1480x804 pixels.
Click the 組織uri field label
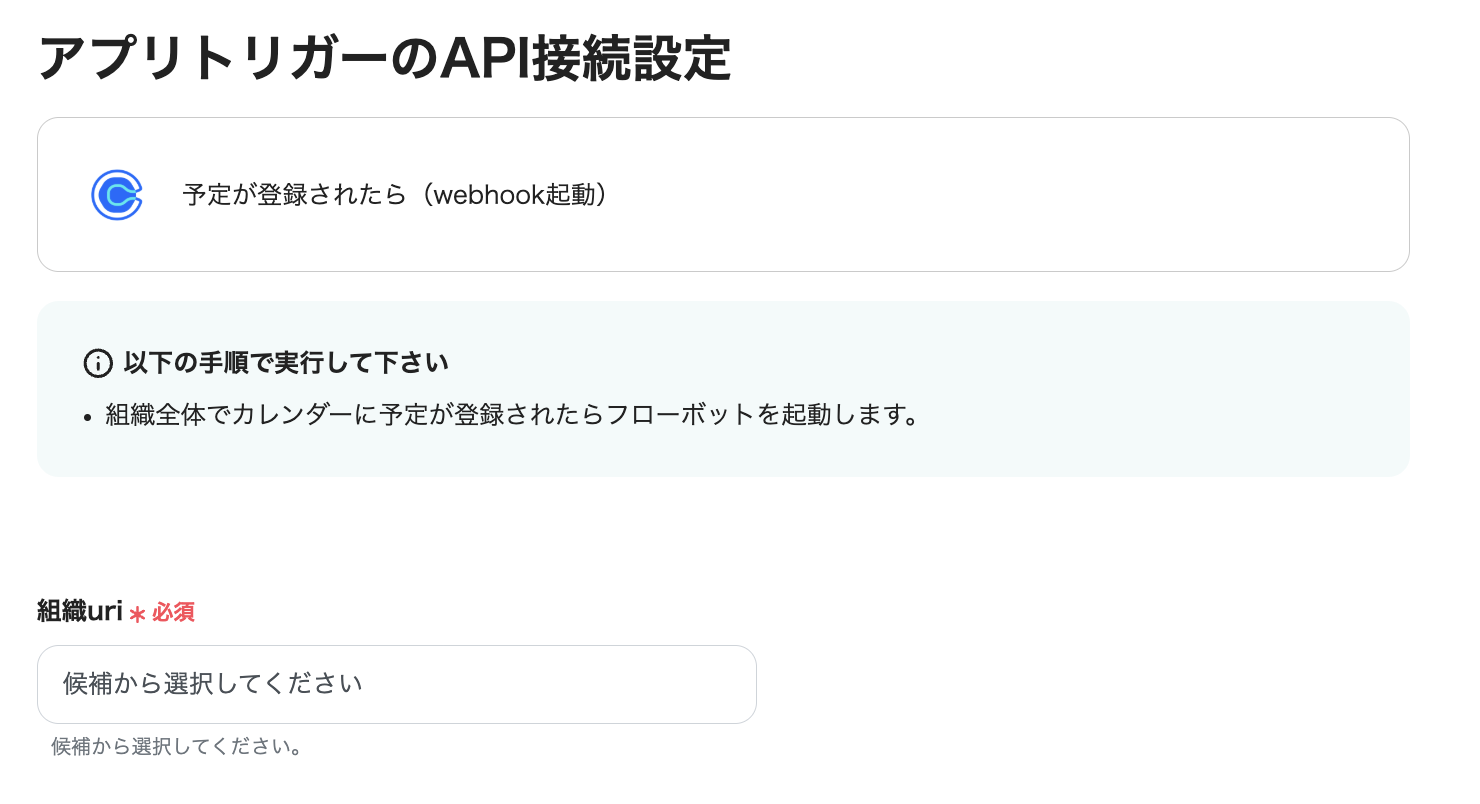(79, 611)
